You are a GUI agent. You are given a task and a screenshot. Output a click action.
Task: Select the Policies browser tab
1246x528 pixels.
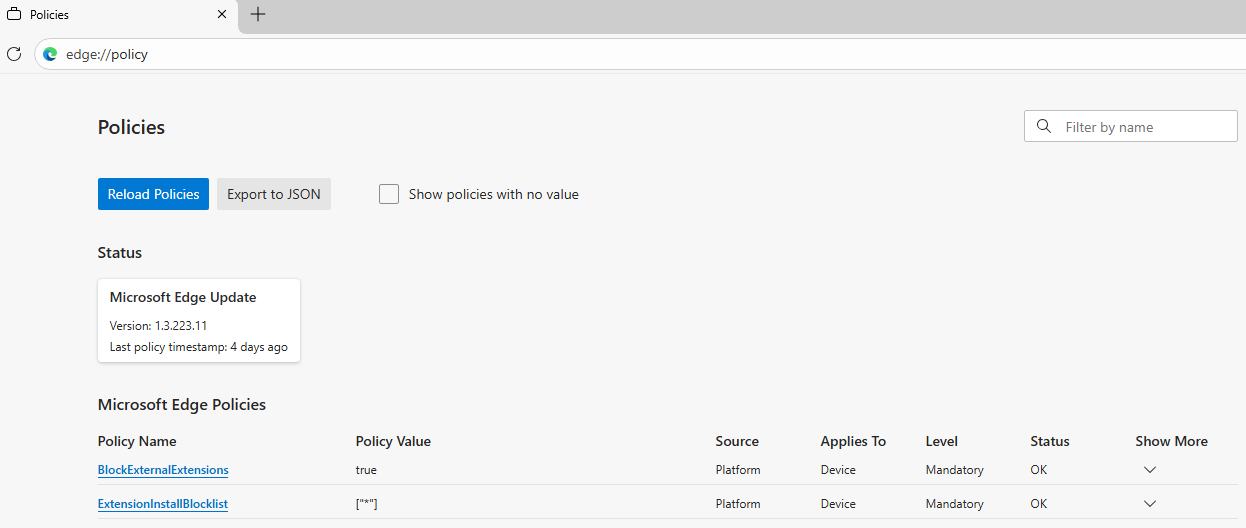click(x=110, y=15)
